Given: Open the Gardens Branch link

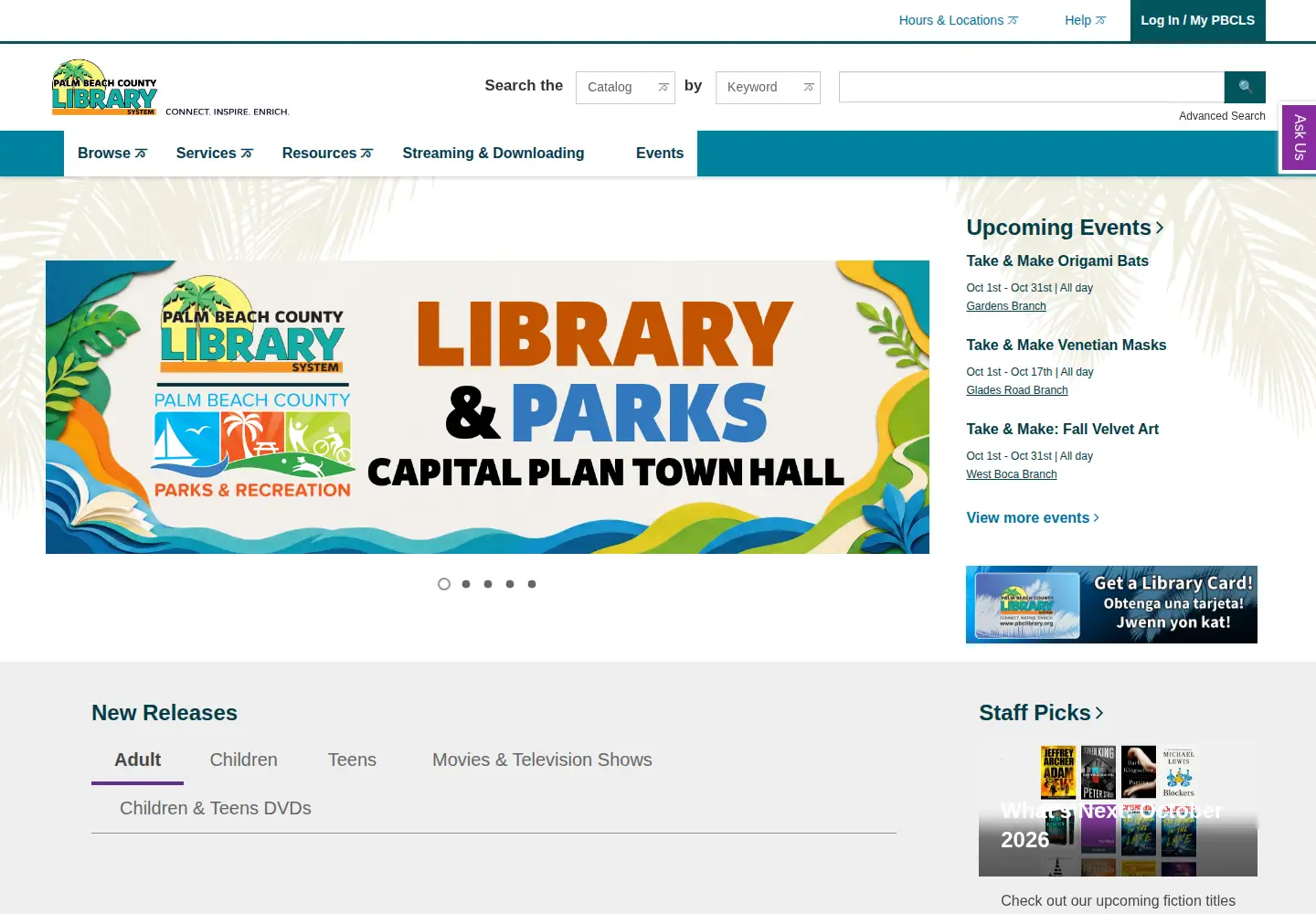Looking at the screenshot, I should tap(1006, 306).
